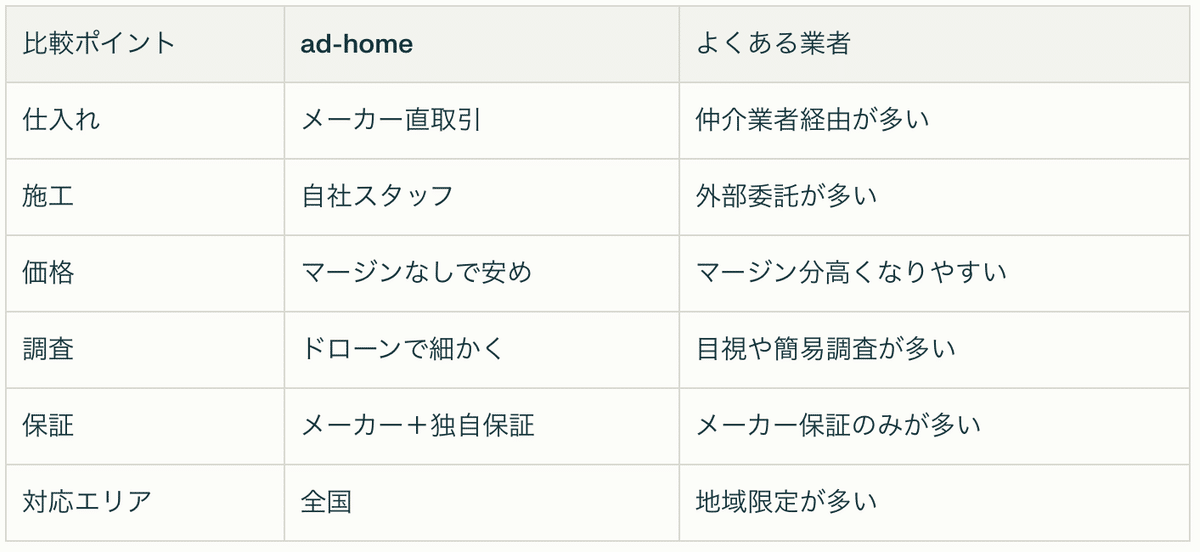Select the メーカー保証のみが多い cell
The width and height of the screenshot is (1200, 552).
(838, 425)
